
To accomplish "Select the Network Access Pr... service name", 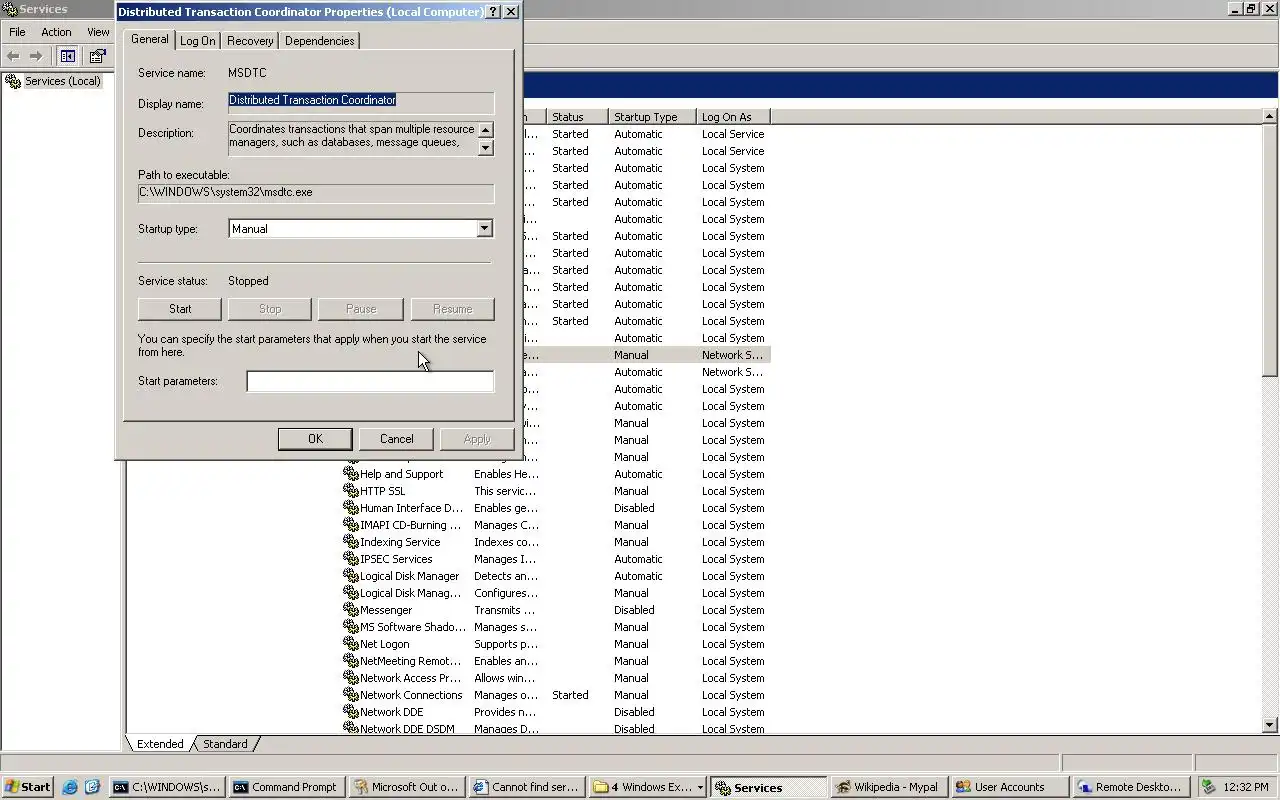I will [x=411, y=678].
